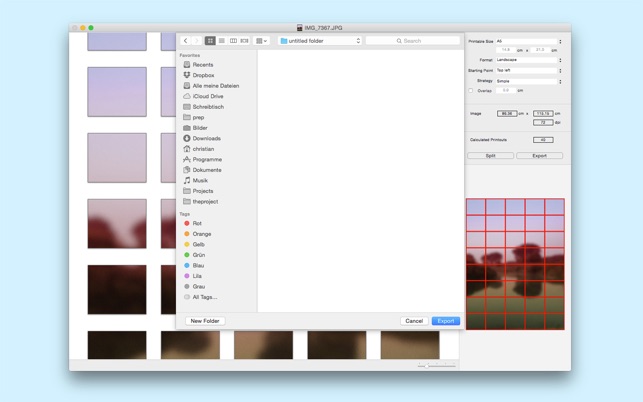Select Downloads folder in the sidebar
Viewport: 643px width, 402px height.
tap(206, 138)
